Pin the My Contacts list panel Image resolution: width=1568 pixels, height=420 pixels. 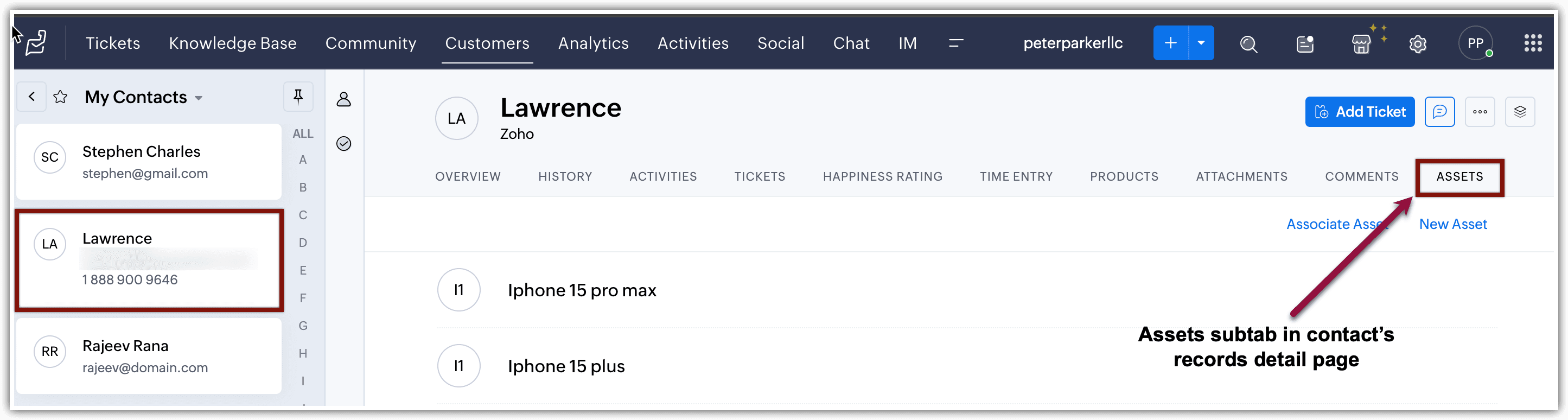pyautogui.click(x=298, y=97)
